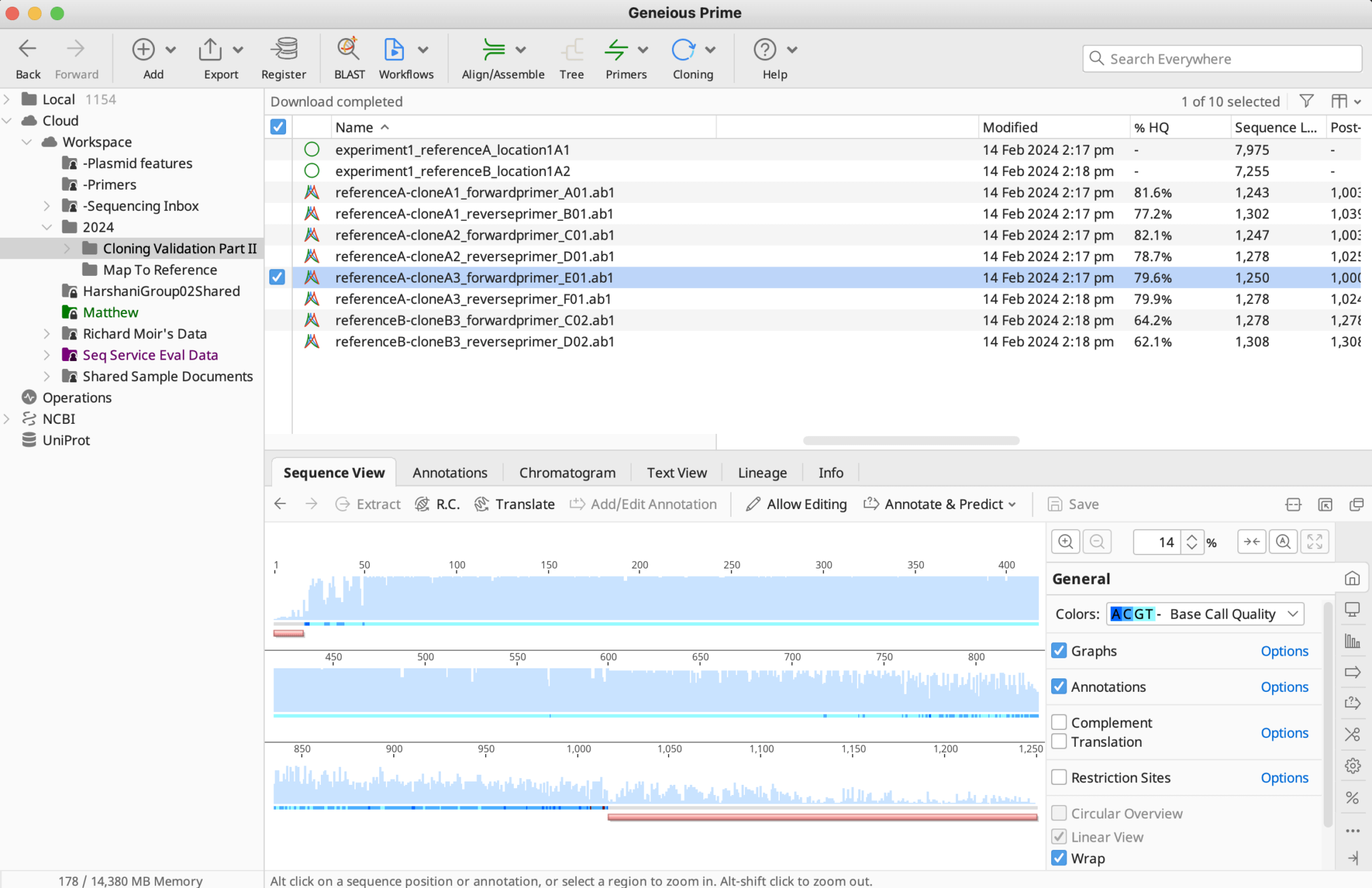The width and height of the screenshot is (1372, 888).
Task: Open Options next to Restriction Sites
Action: pos(1284,778)
